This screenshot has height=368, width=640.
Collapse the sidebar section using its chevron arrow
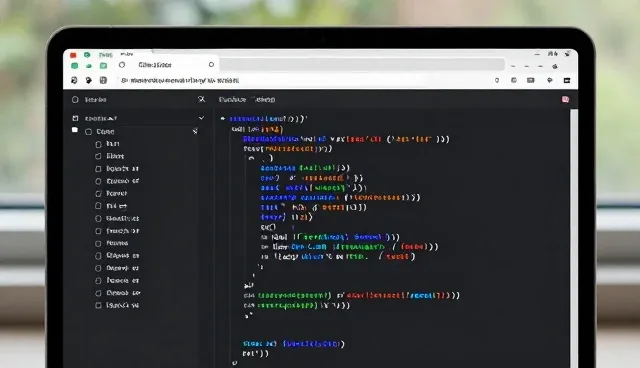coord(201,118)
